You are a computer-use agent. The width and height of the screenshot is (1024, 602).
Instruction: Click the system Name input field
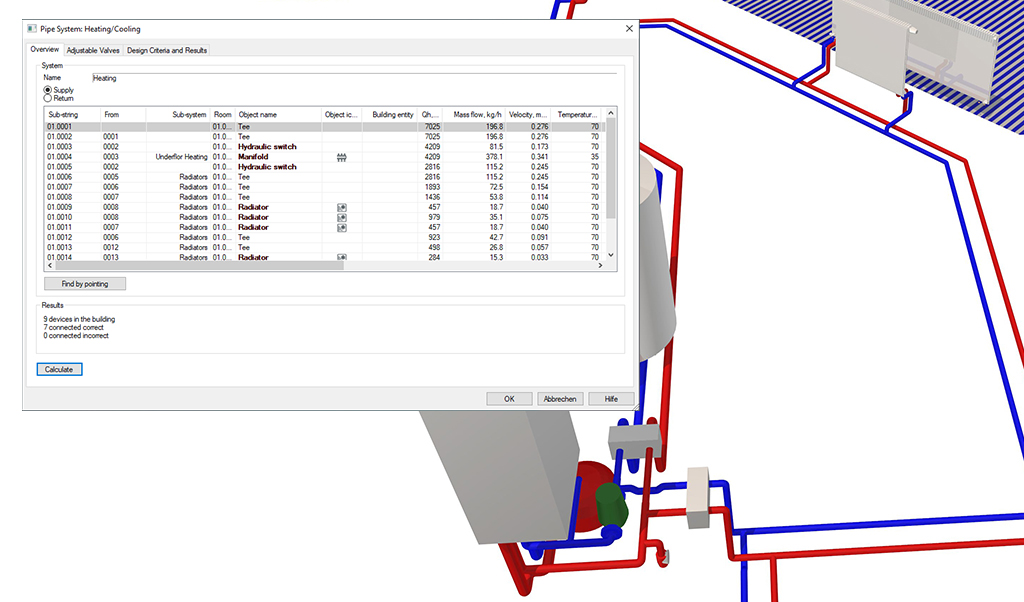coord(350,77)
